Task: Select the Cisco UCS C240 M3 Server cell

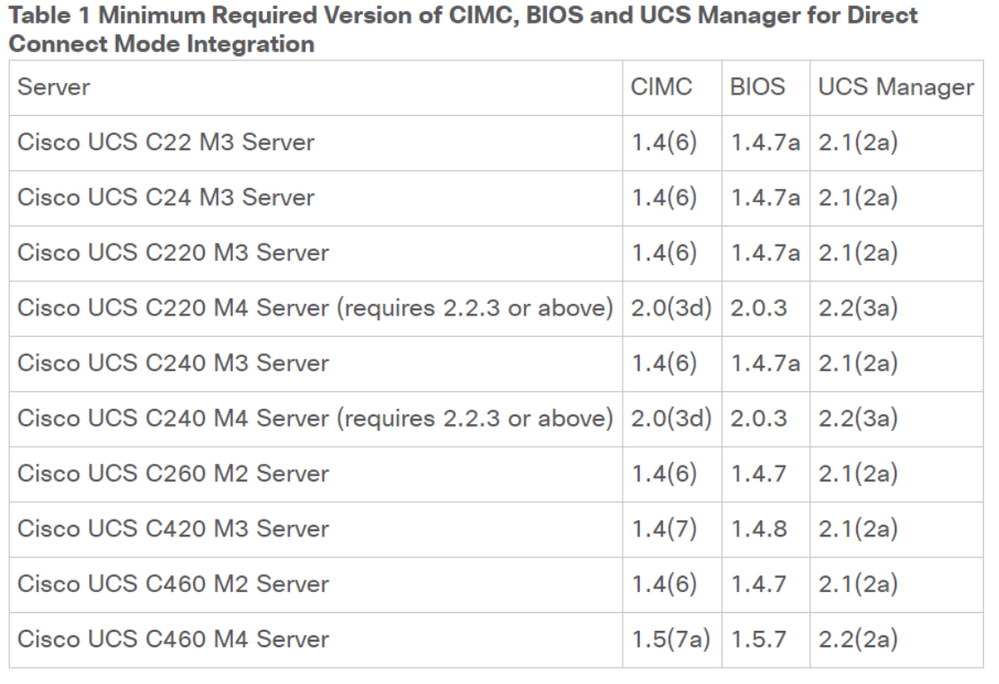Action: pyautogui.click(x=173, y=363)
